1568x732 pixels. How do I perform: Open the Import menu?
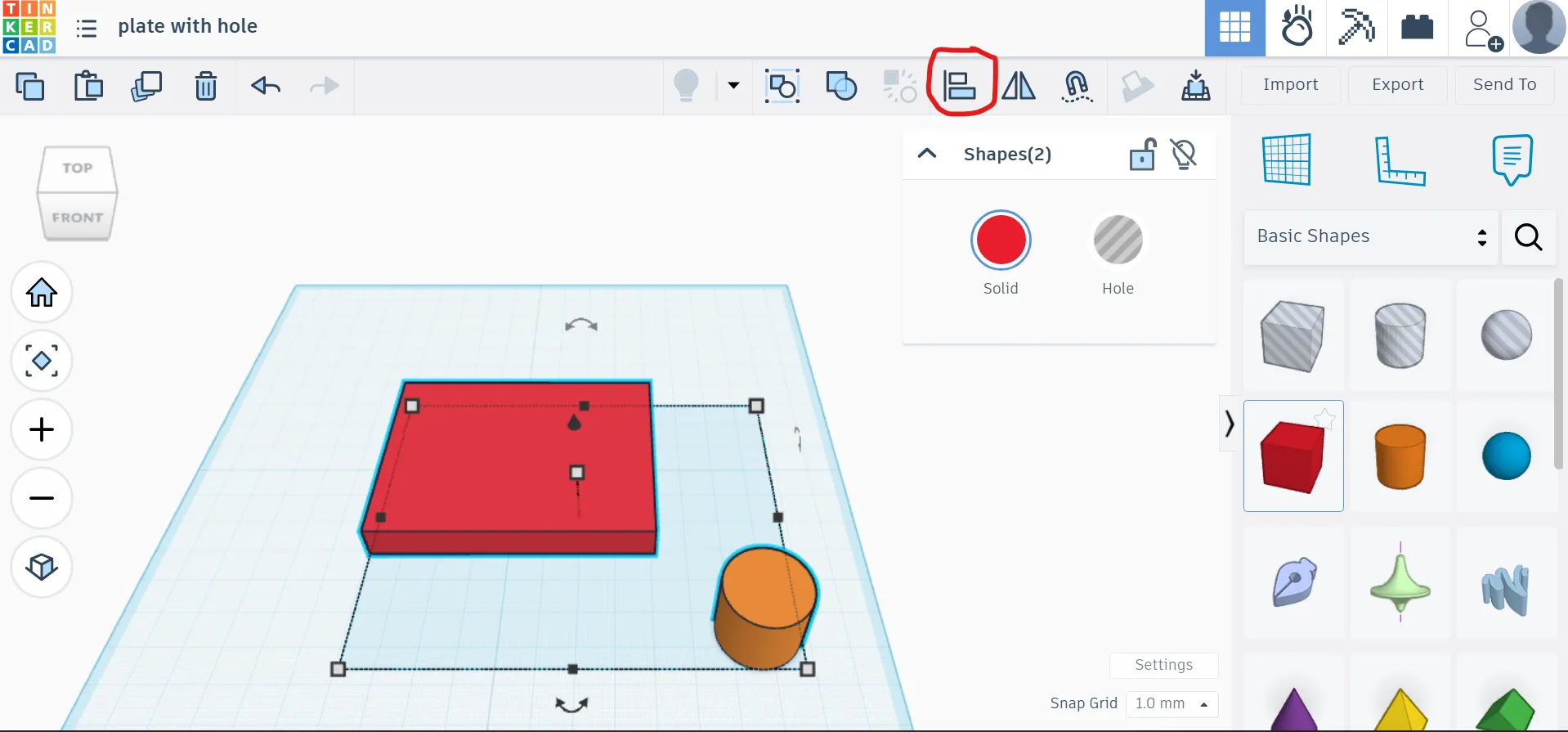[1290, 84]
